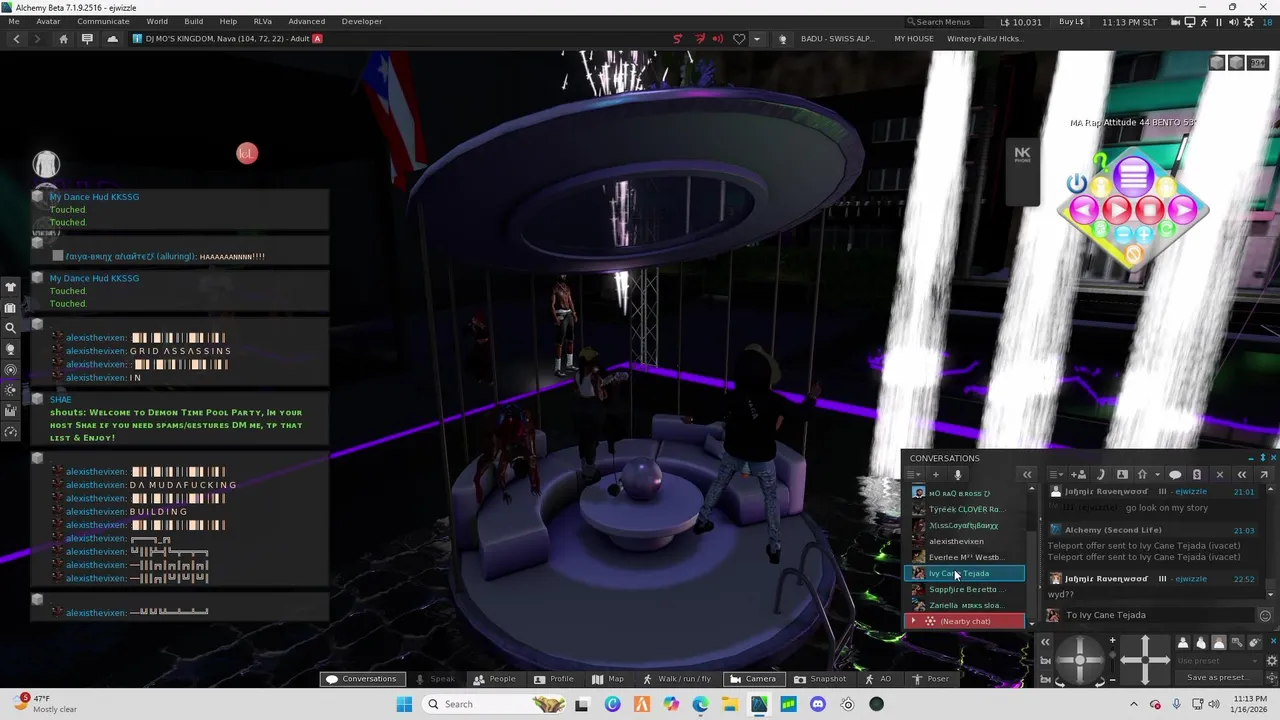
Task: Click the dance HUD blue minus button
Action: tap(1123, 234)
